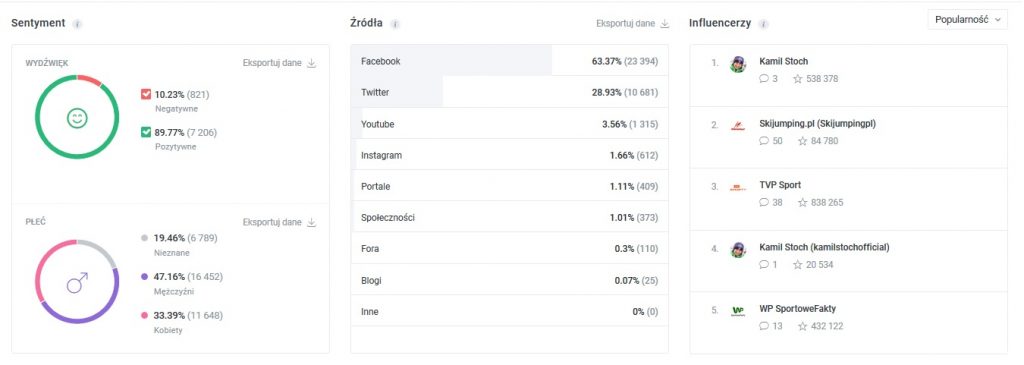The height and width of the screenshot is (365, 1024).
Task: Click the green sentiment donut chart
Action: (77, 117)
